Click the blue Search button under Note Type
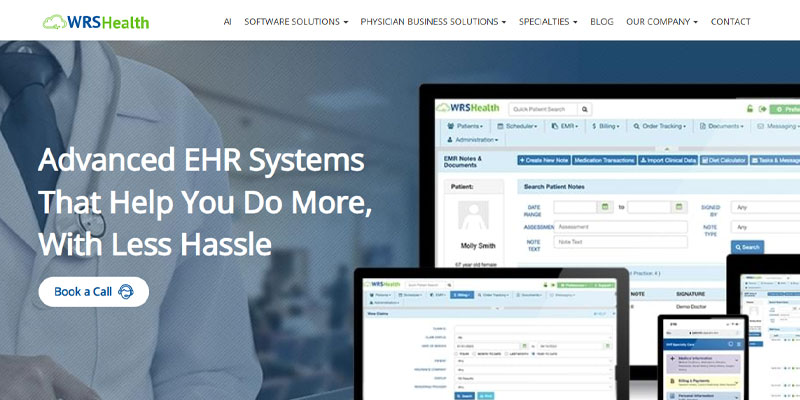 tap(748, 247)
